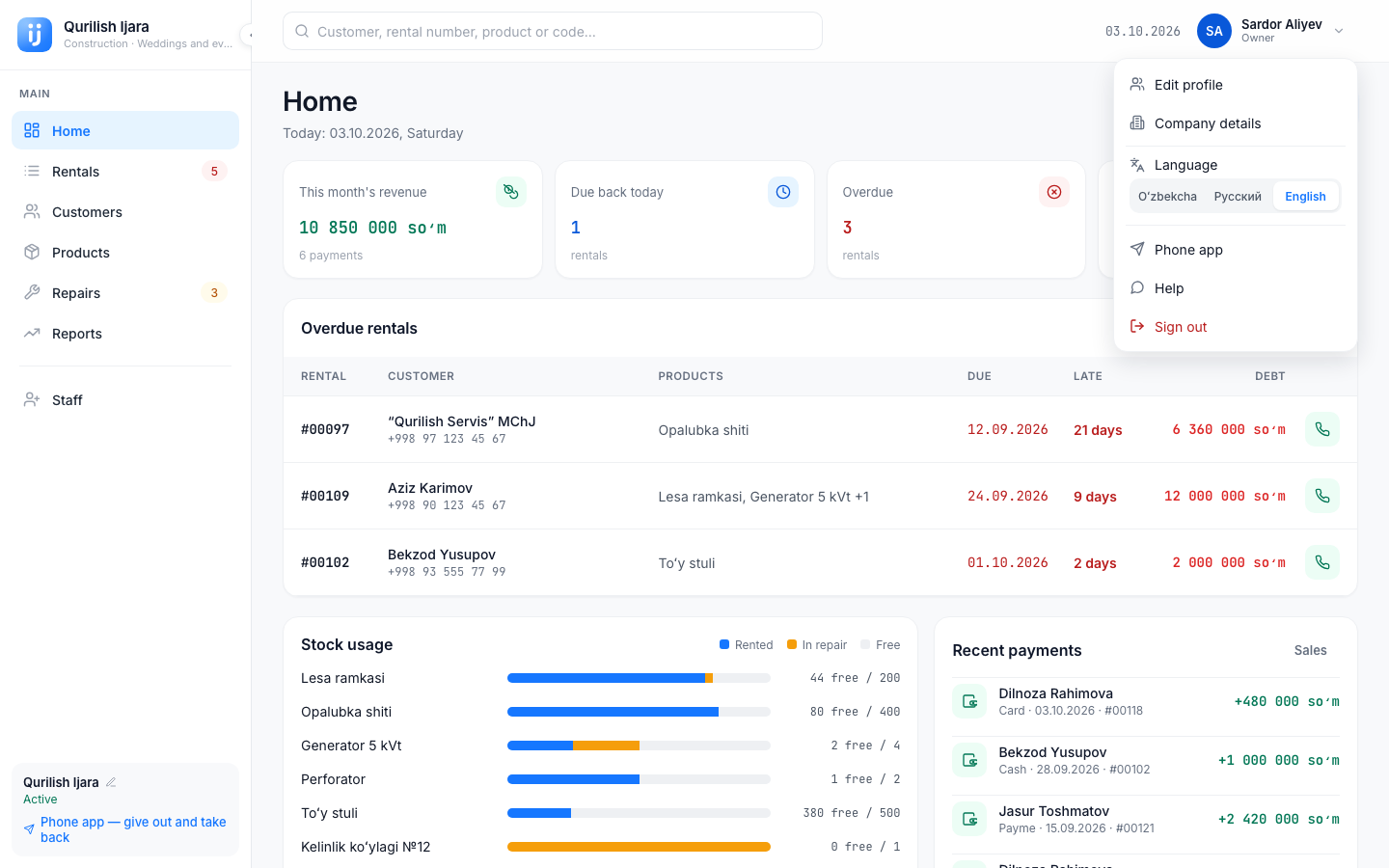The image size is (1389, 868).
Task: Open the Products page
Action: tap(125, 252)
